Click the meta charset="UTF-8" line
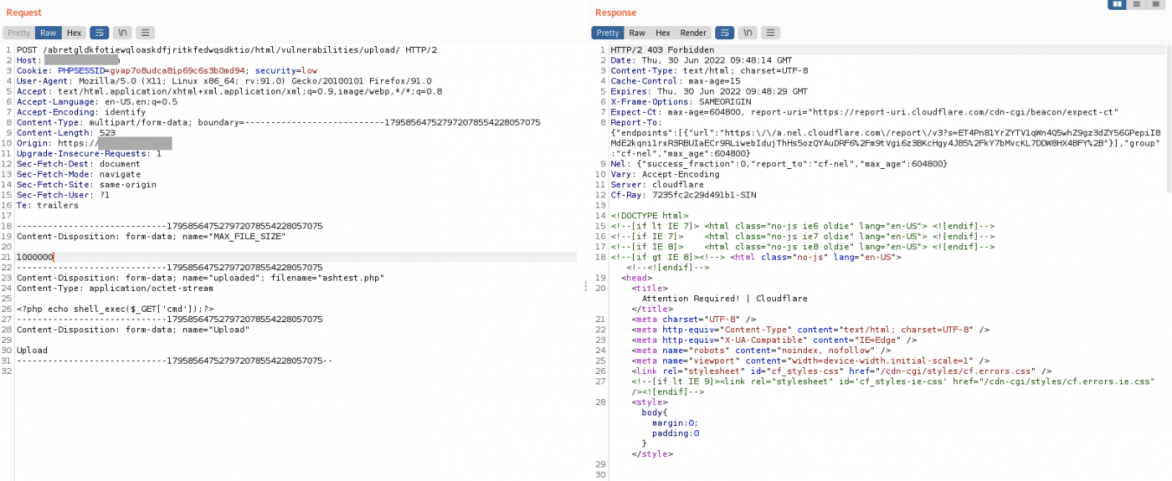Image resolution: width=1172 pixels, height=481 pixels. pyautogui.click(x=694, y=319)
